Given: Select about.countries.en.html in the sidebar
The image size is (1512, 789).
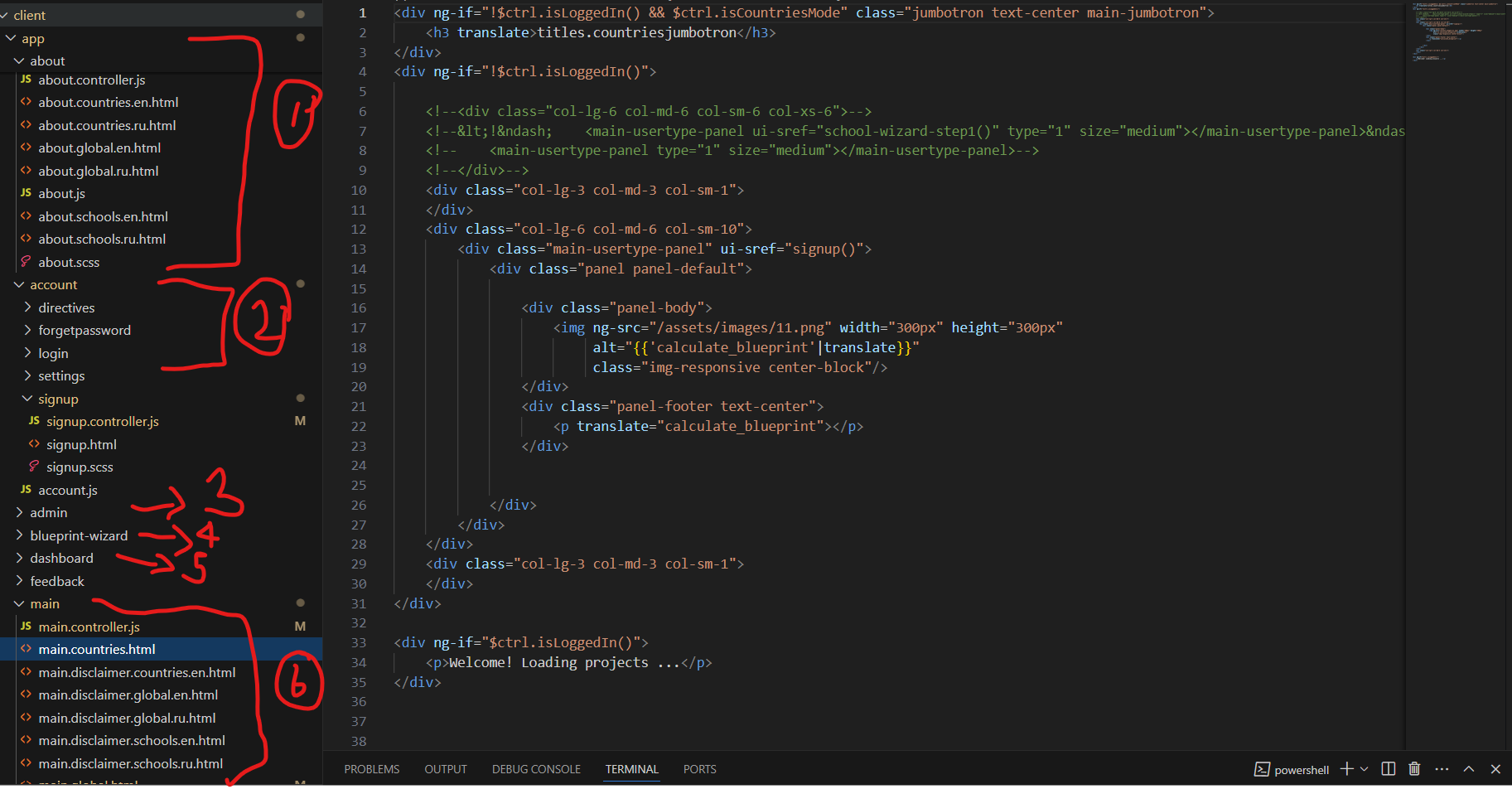Looking at the screenshot, I should tap(108, 102).
